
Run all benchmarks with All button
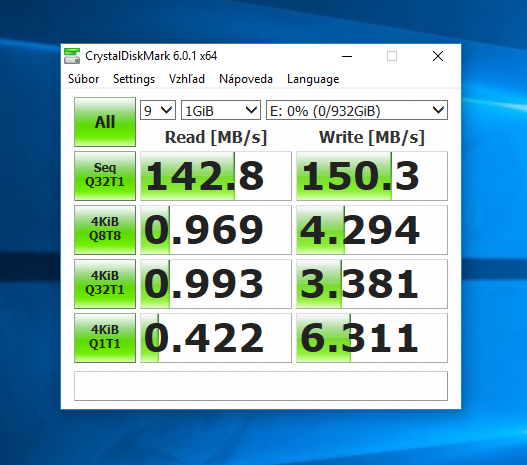pyautogui.click(x=105, y=122)
